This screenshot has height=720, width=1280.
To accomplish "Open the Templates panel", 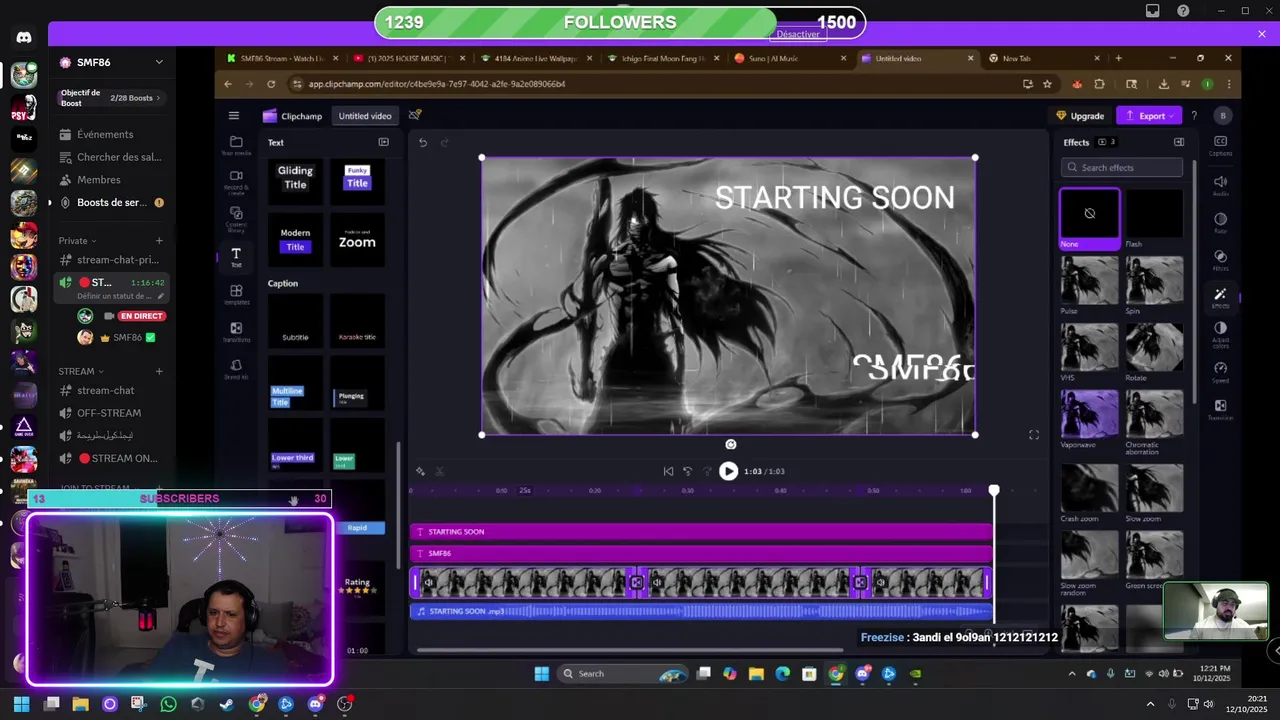I will 236,294.
